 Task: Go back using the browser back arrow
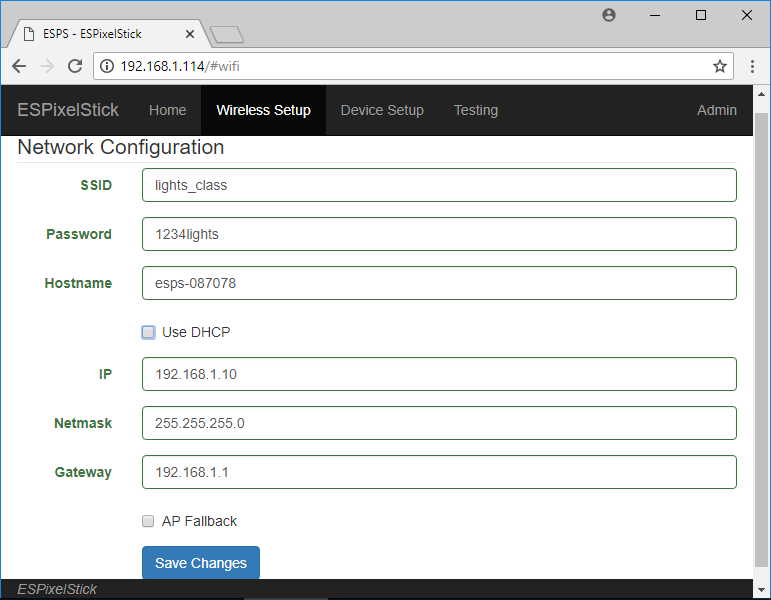(x=19, y=66)
